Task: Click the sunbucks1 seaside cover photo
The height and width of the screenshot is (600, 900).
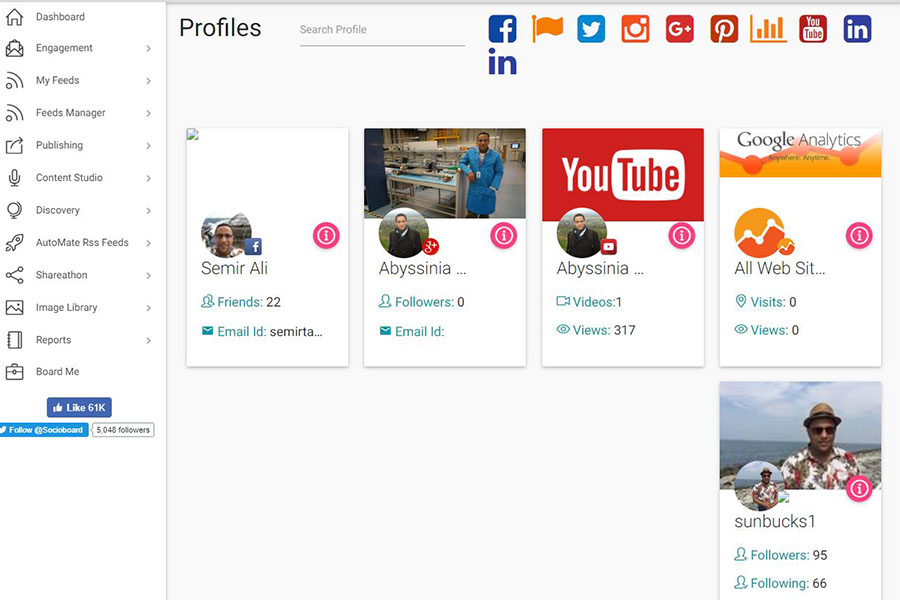Action: coord(800,435)
